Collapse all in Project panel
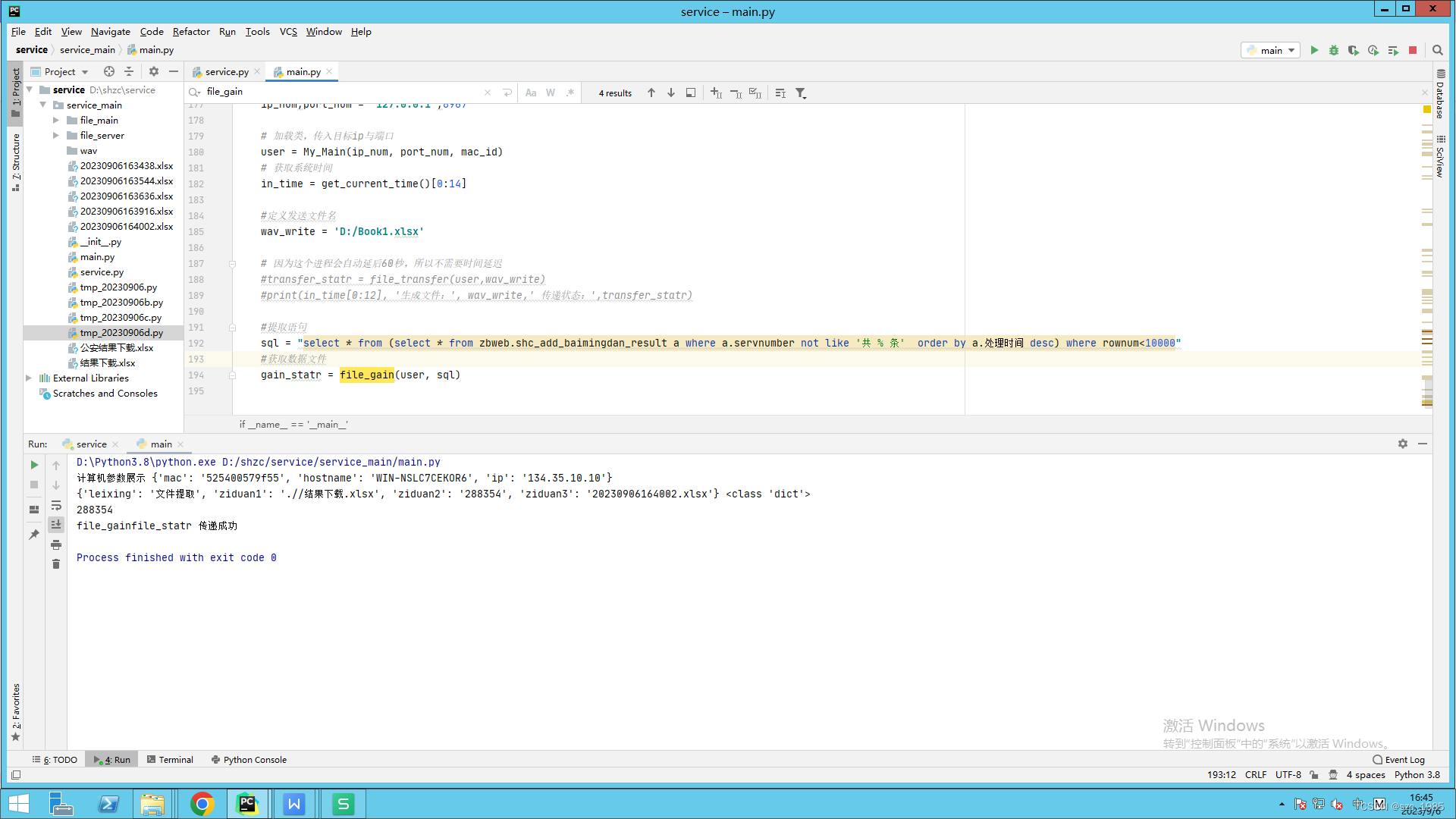 tap(129, 71)
